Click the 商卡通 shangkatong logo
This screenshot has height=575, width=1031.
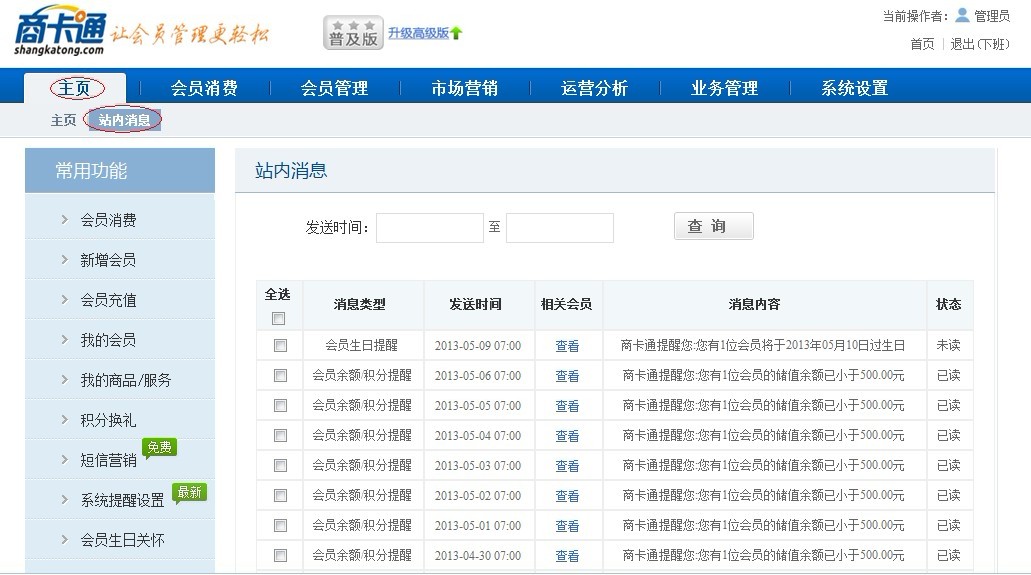point(60,32)
